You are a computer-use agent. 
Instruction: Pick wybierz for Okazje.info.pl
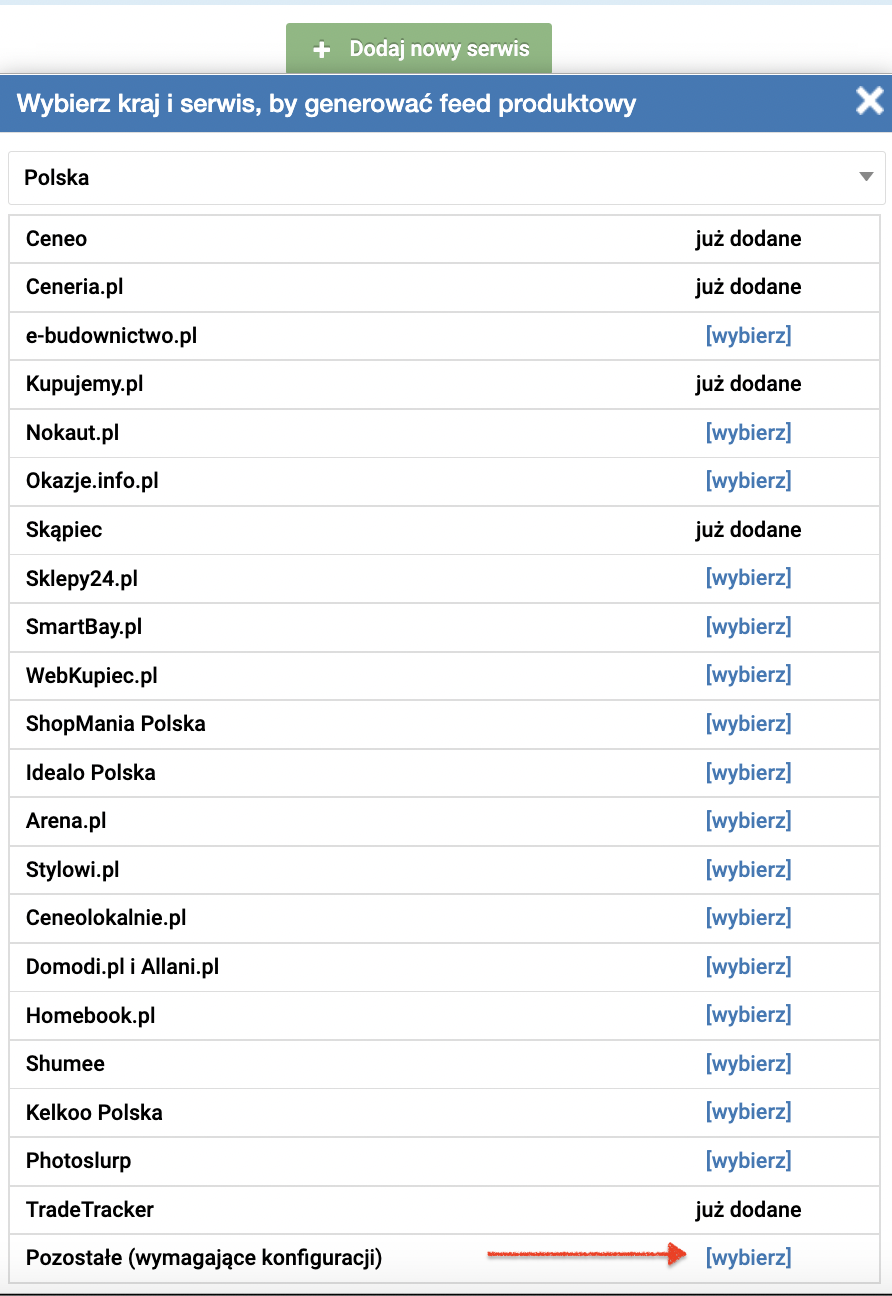748,481
